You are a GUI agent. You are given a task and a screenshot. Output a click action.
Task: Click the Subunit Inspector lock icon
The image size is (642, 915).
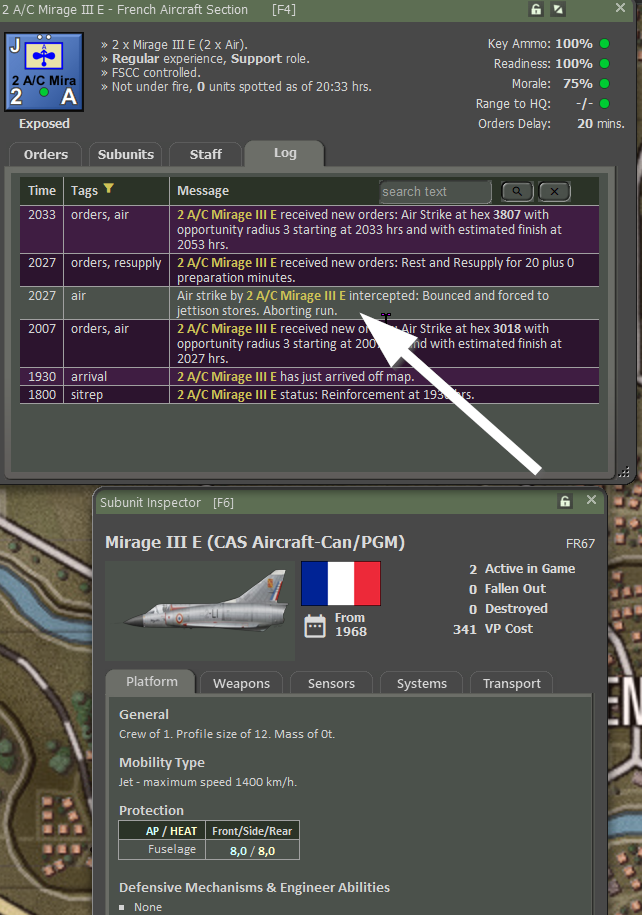coord(565,501)
